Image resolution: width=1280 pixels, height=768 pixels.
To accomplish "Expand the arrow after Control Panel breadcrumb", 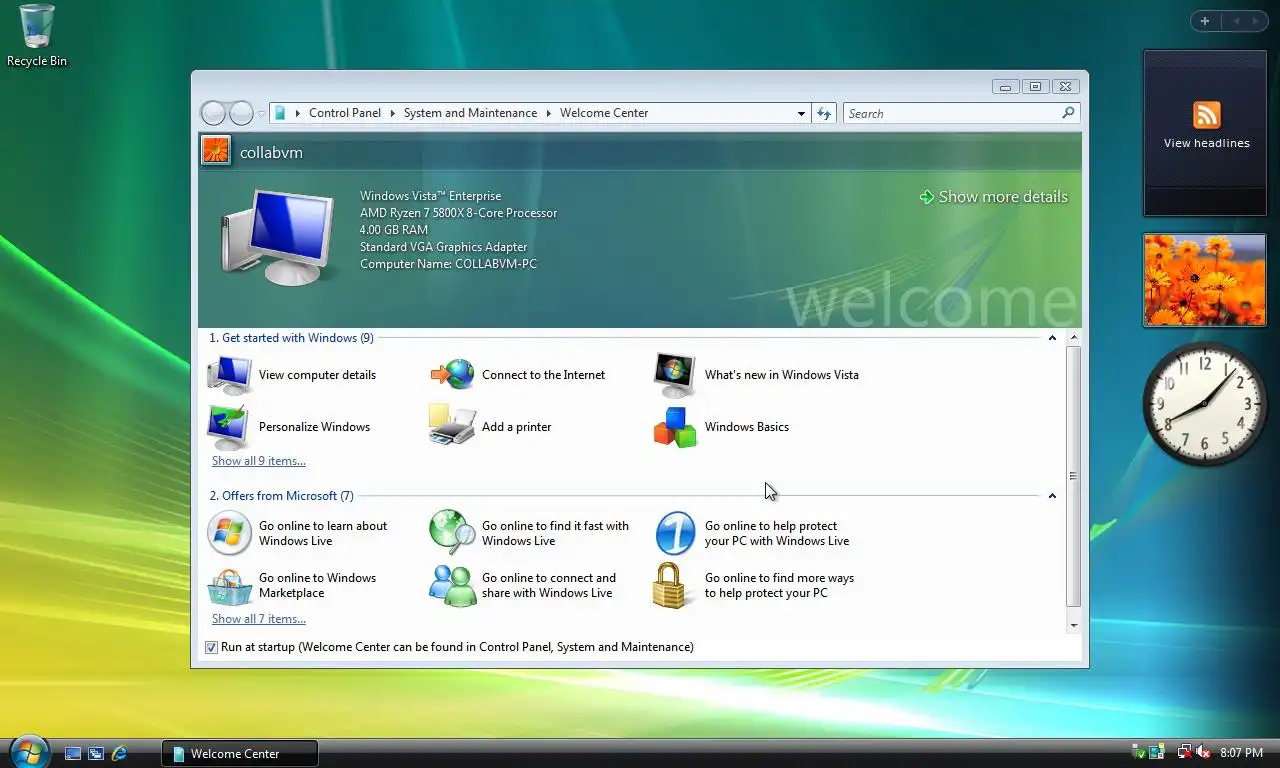I will (393, 113).
